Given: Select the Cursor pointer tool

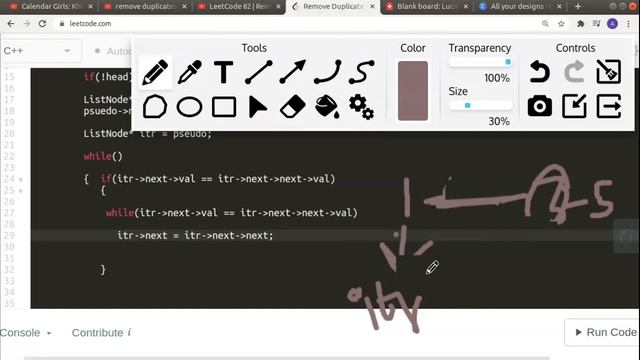Looking at the screenshot, I should (258, 107).
